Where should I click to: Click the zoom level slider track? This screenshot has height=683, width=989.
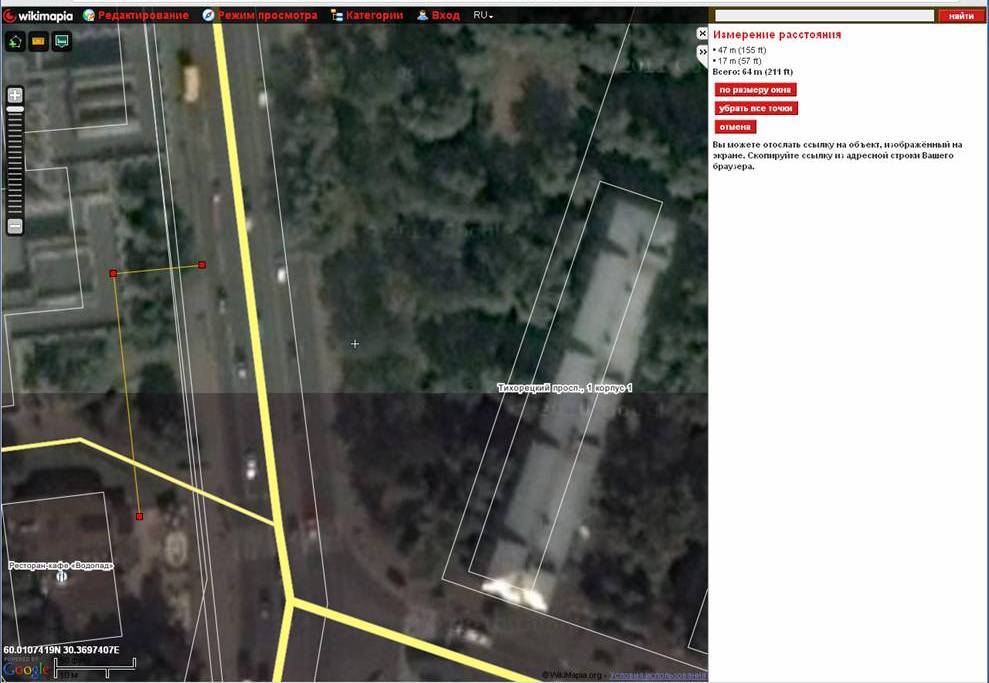(15, 160)
